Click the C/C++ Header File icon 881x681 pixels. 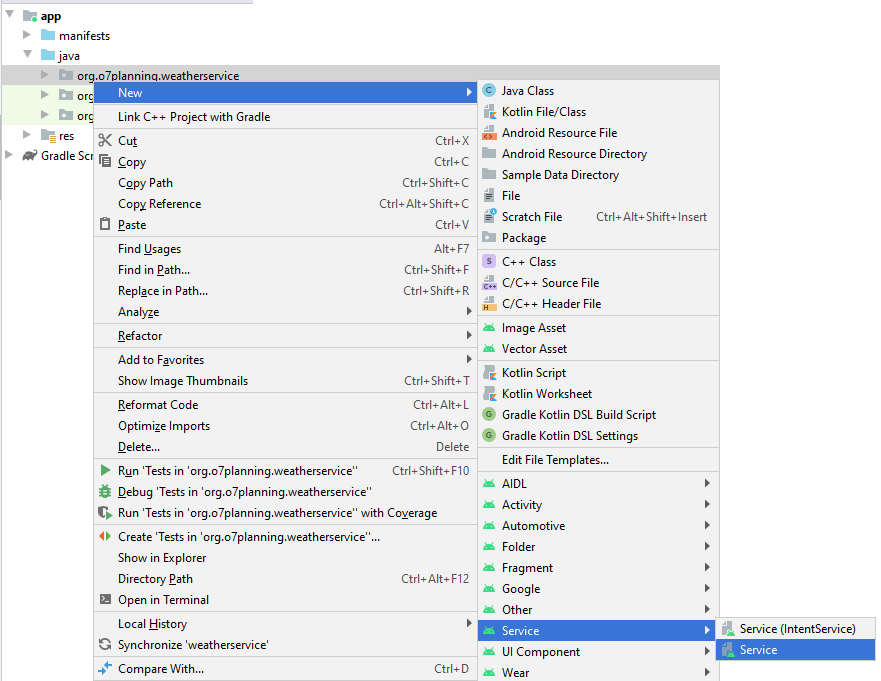tap(489, 303)
